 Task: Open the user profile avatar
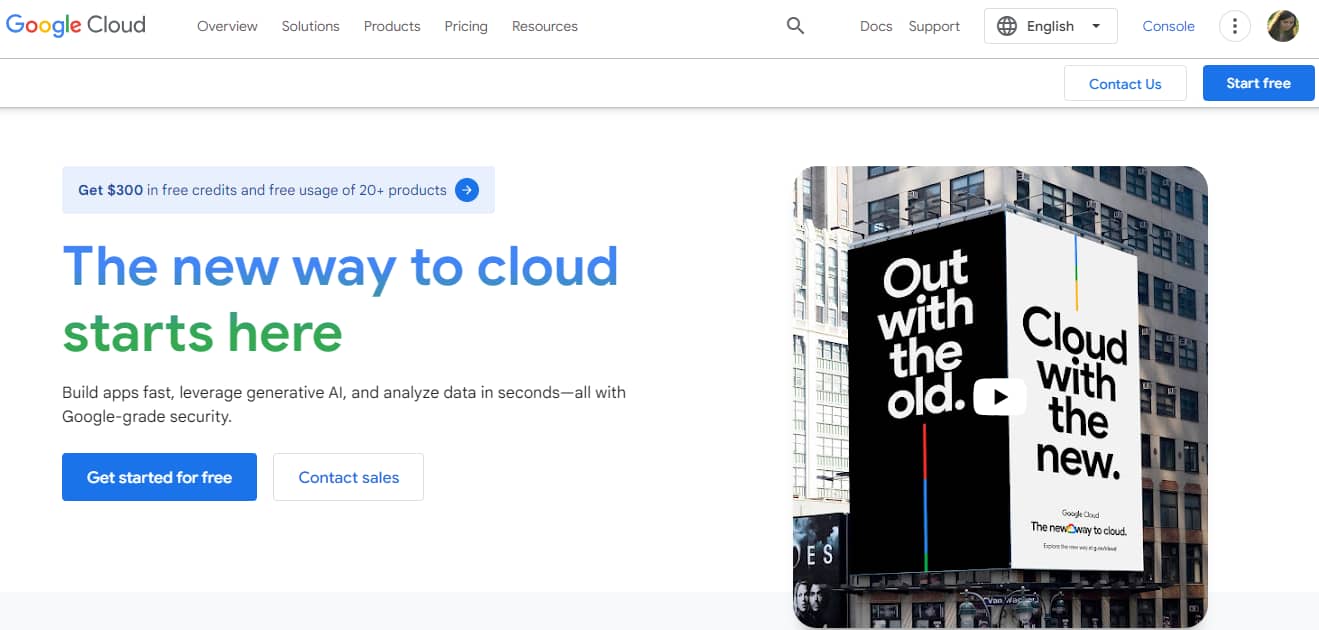tap(1283, 26)
